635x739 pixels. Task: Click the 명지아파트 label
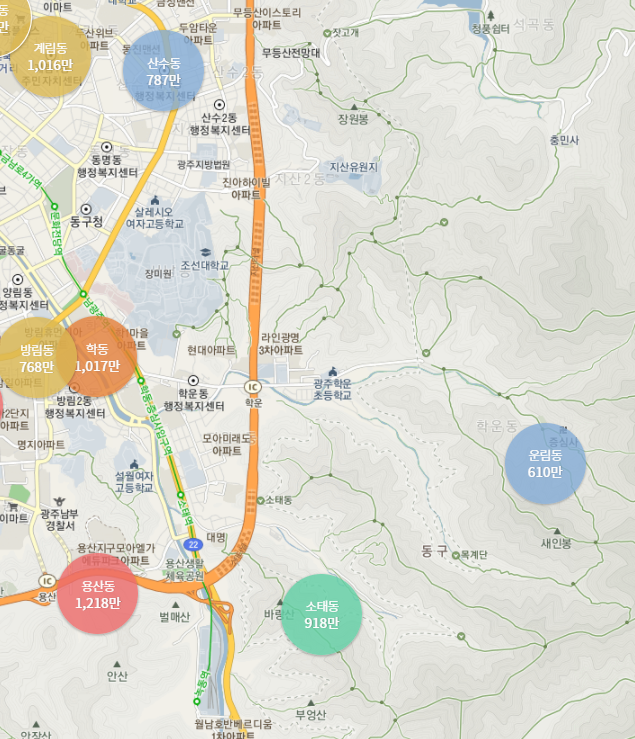(41, 444)
